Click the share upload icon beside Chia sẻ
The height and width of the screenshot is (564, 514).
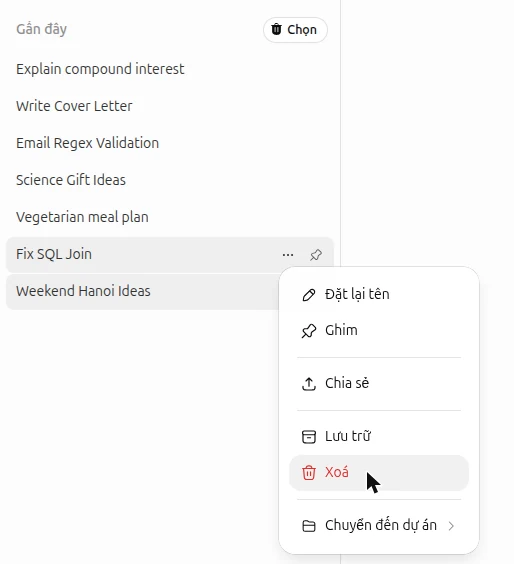pos(309,383)
